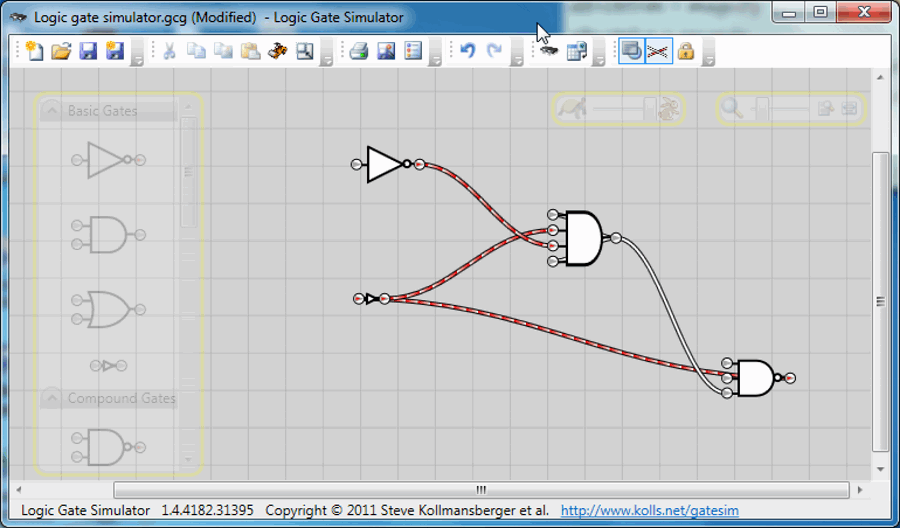This screenshot has height=528, width=900.
Task: Click the scroll-right arrow at bottom
Action: coord(859,490)
